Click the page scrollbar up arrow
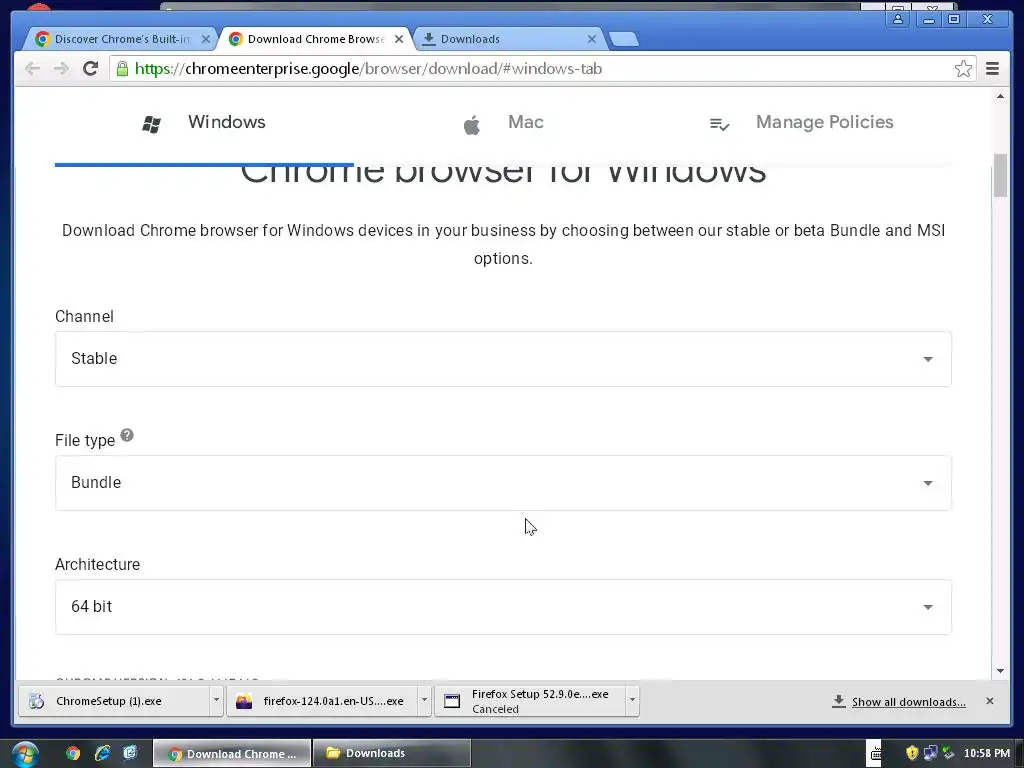Image resolution: width=1024 pixels, height=768 pixels. tap(1000, 97)
